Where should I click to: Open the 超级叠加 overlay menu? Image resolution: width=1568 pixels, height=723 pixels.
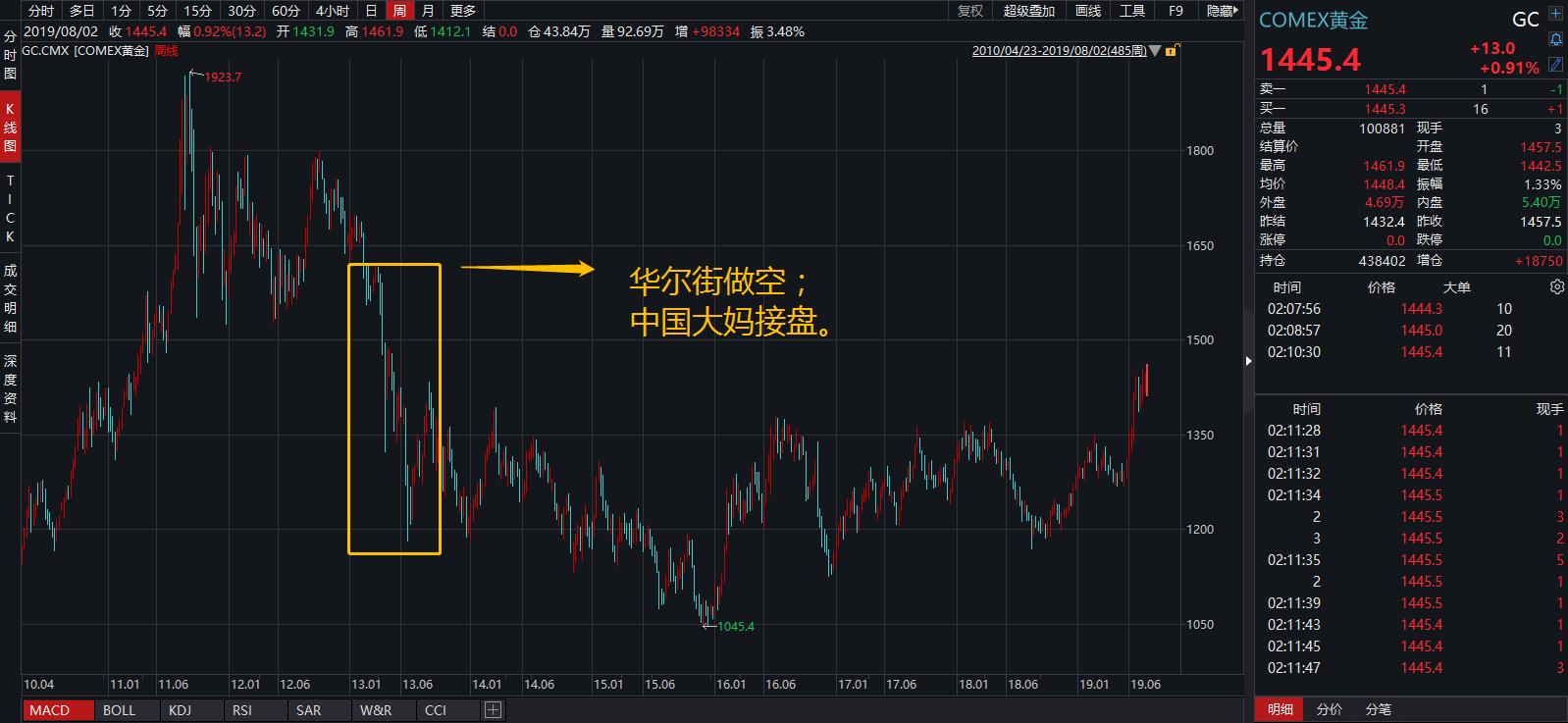point(1029,11)
